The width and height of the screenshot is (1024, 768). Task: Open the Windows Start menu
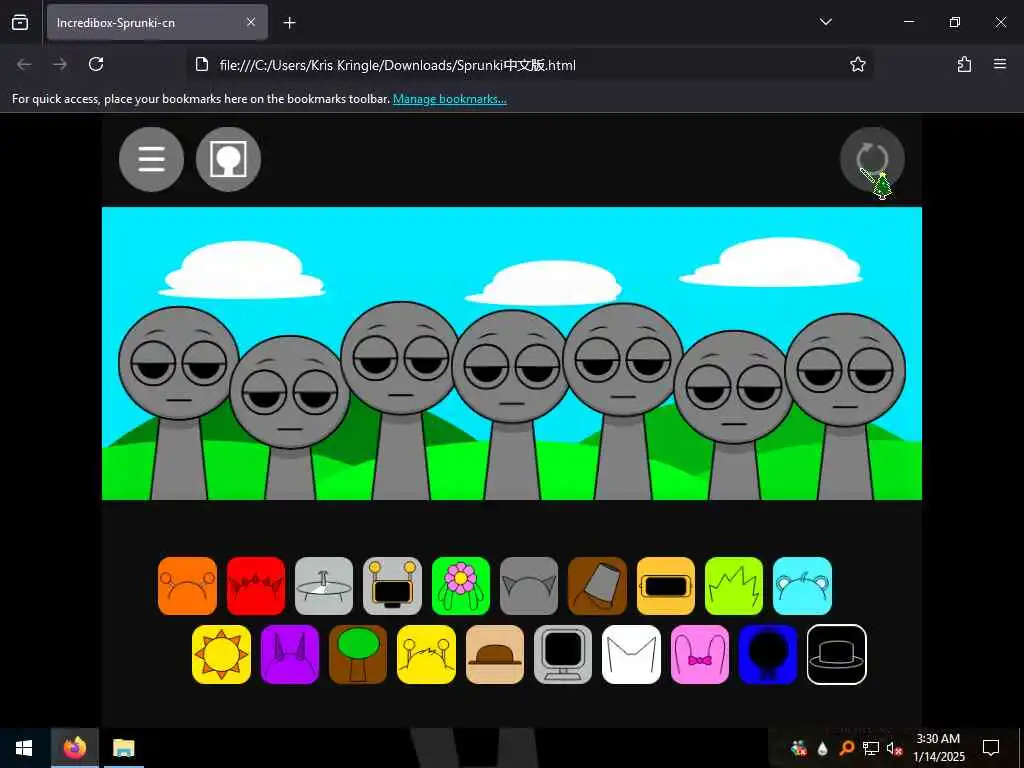(24, 748)
